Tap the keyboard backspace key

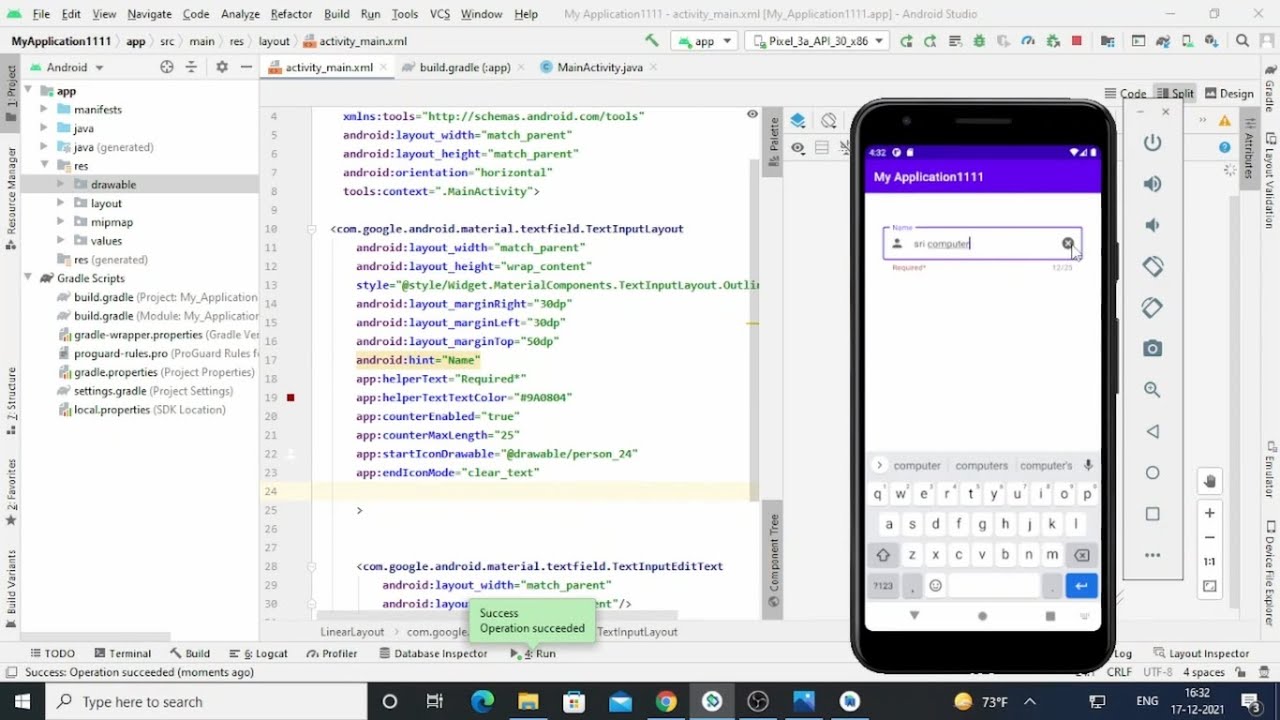click(1081, 555)
